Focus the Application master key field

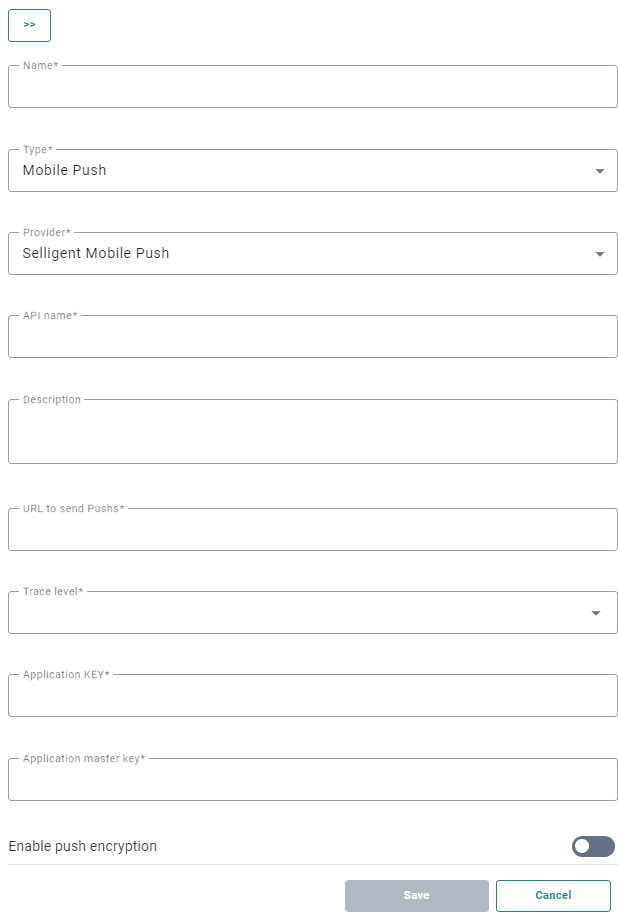pyautogui.click(x=312, y=781)
